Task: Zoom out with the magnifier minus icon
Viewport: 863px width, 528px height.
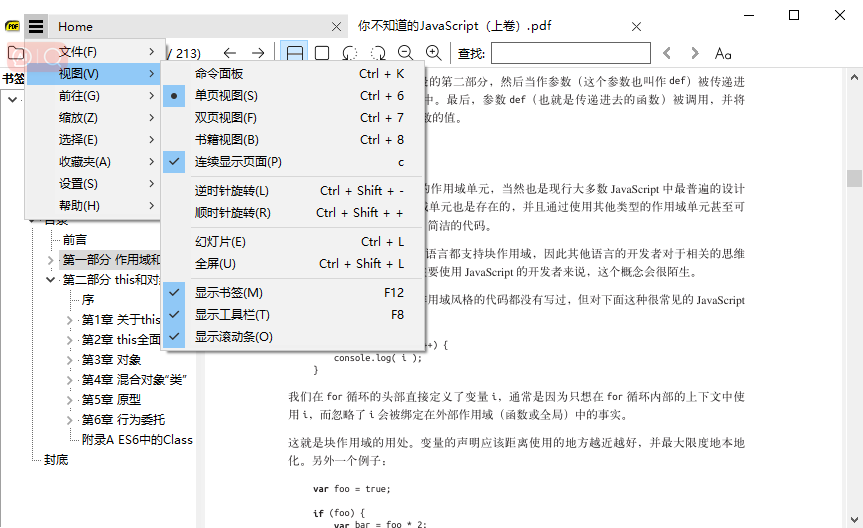Action: (x=406, y=53)
